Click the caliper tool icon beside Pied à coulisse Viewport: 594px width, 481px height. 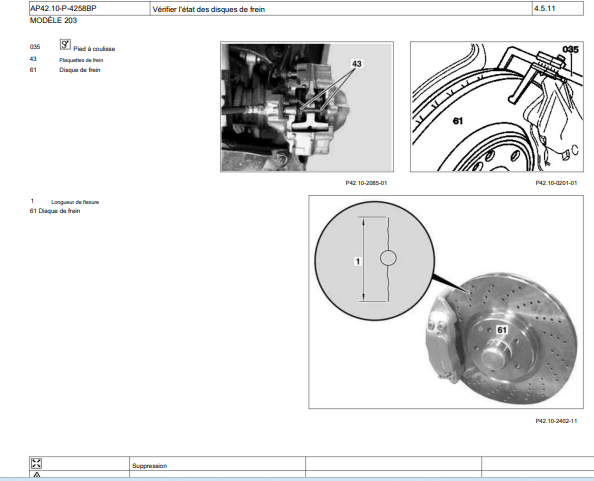65,44
